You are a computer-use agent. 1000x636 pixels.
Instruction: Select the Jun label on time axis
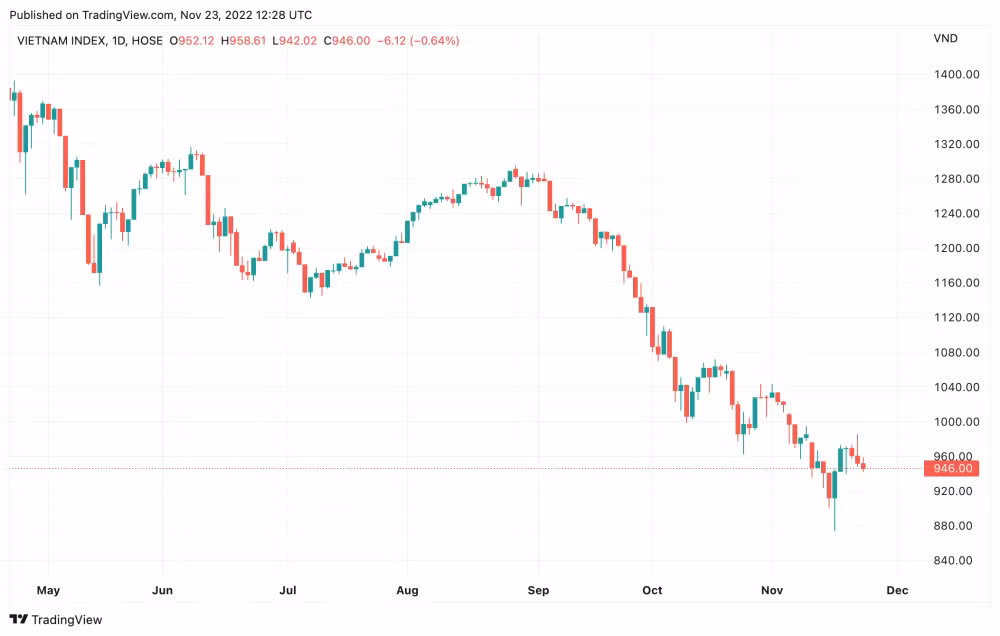pos(163,590)
